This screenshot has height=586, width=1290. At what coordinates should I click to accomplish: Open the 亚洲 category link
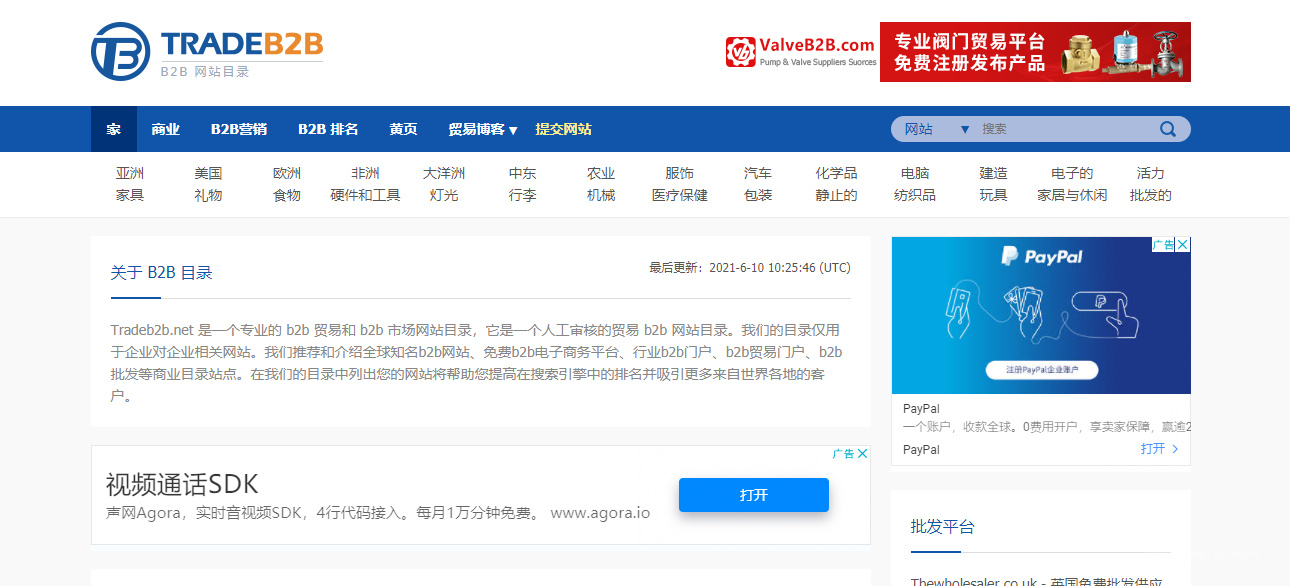coord(130,173)
